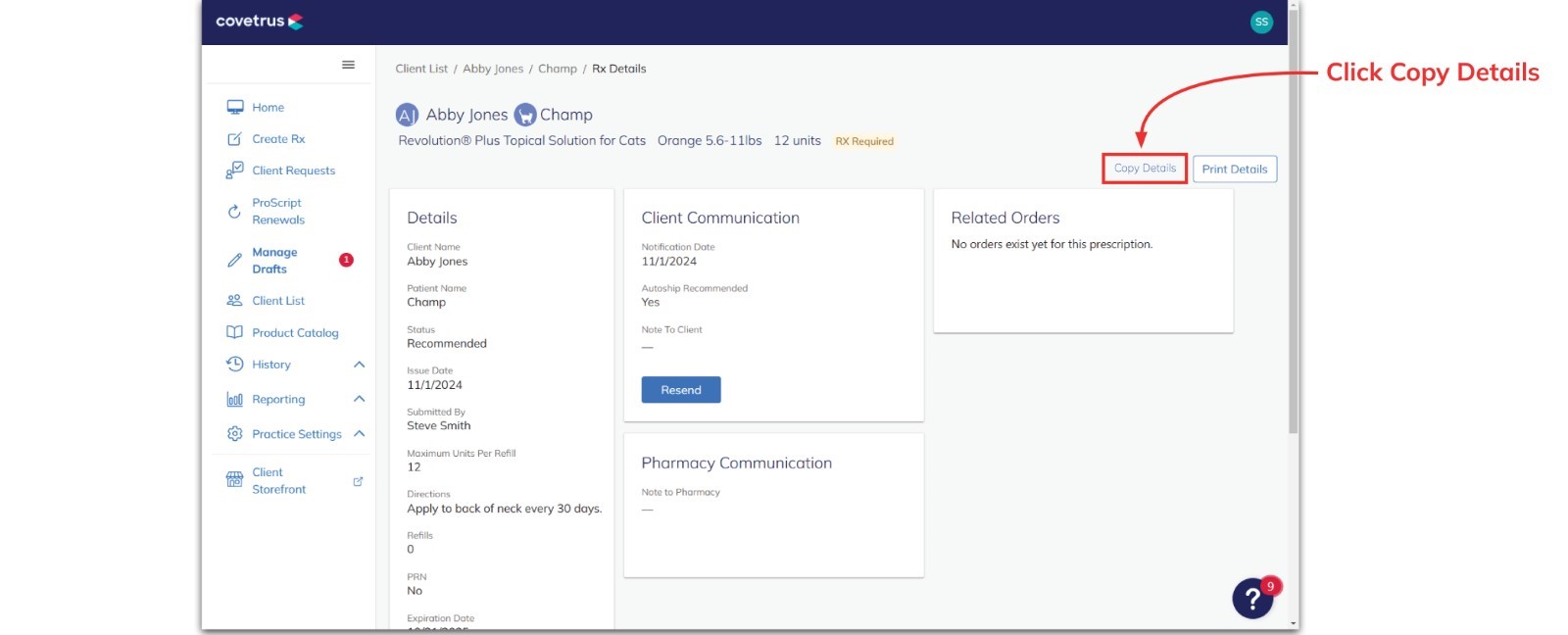This screenshot has width=1568, height=635.
Task: Open Client Storefront link in sidebar
Action: pos(279,480)
